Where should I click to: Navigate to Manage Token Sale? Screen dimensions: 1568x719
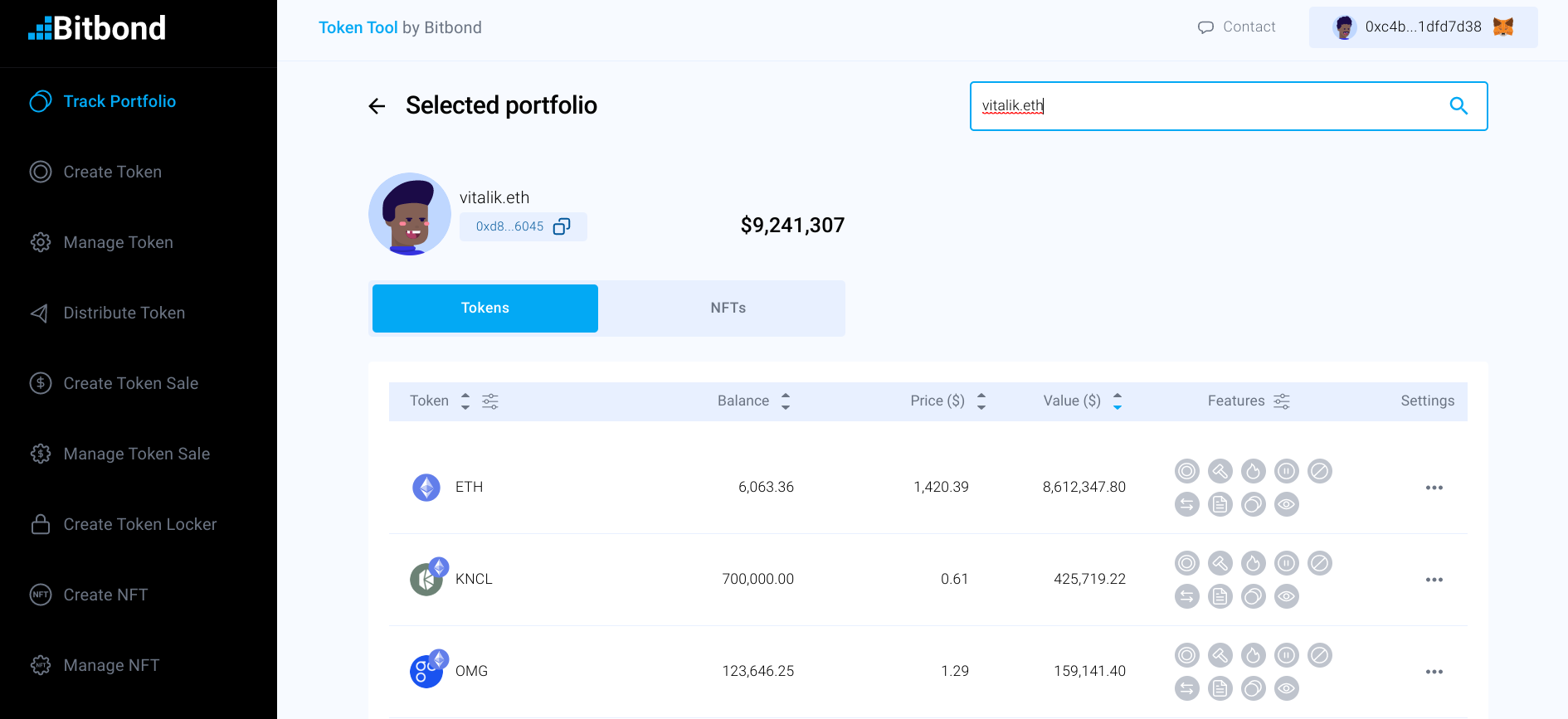pyautogui.click(x=136, y=454)
